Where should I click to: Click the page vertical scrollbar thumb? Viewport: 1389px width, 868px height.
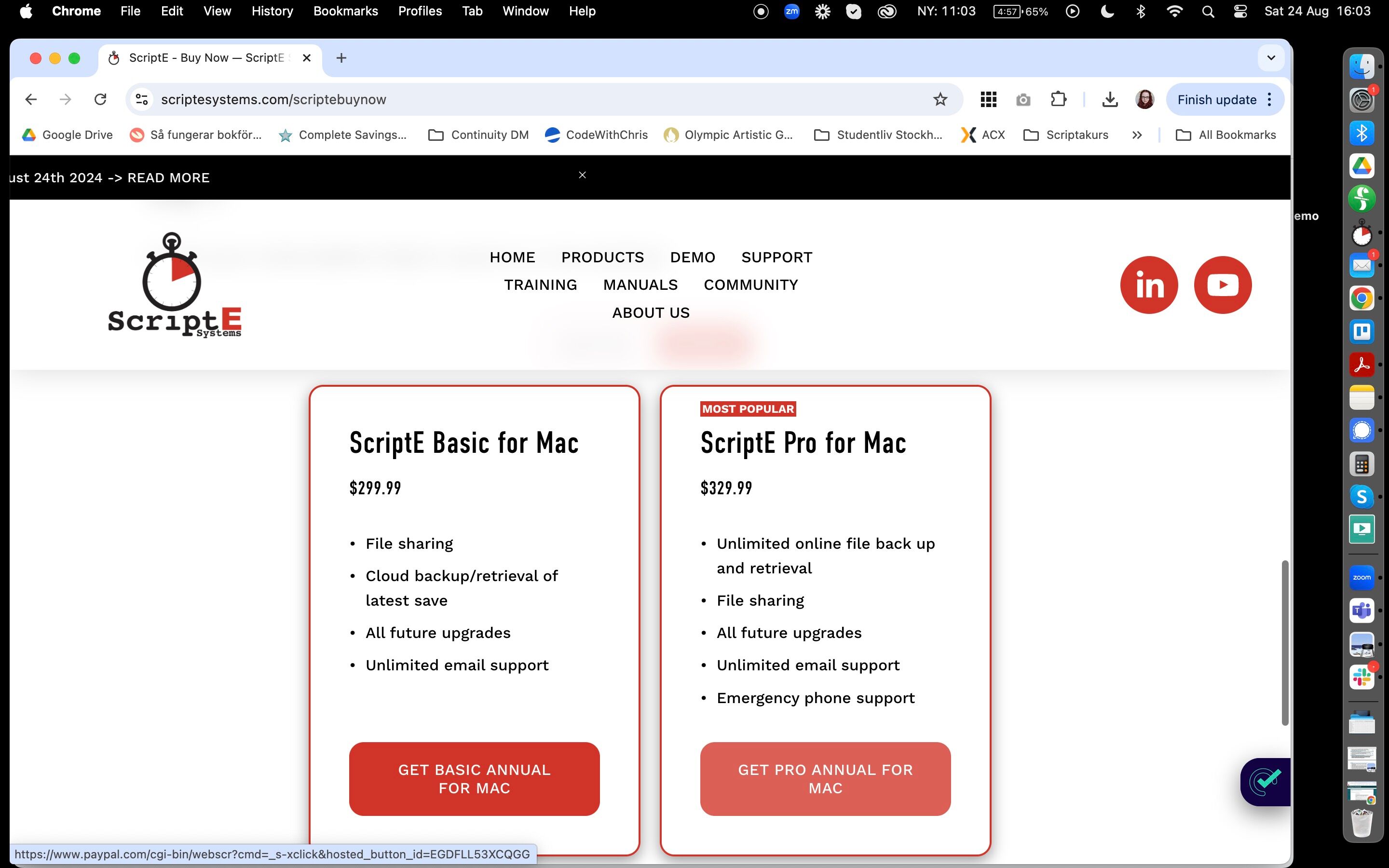point(1284,643)
